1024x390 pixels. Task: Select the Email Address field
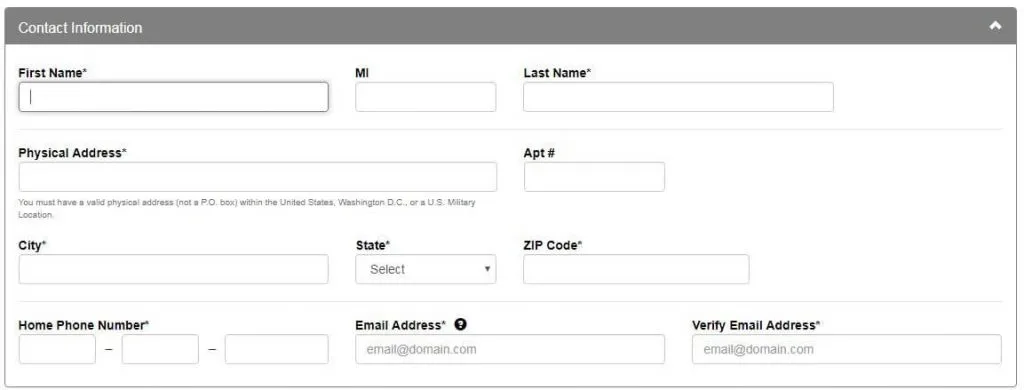point(510,349)
